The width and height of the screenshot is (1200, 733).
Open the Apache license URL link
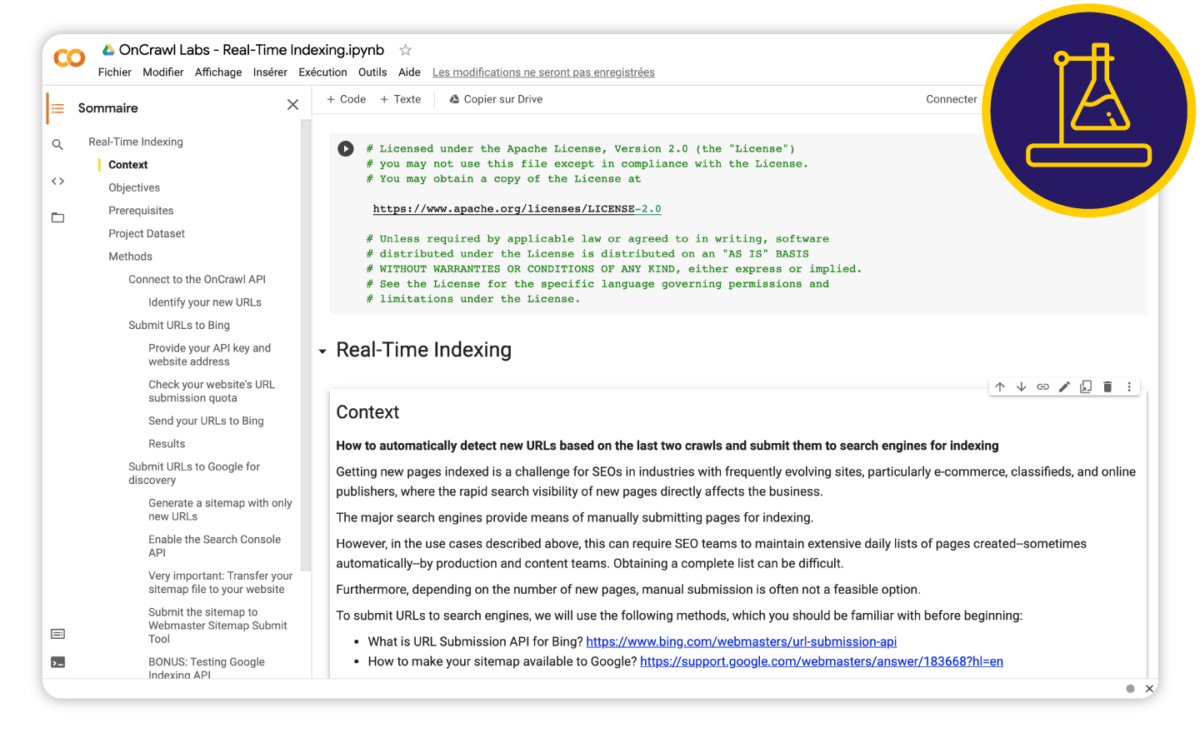tap(517, 209)
